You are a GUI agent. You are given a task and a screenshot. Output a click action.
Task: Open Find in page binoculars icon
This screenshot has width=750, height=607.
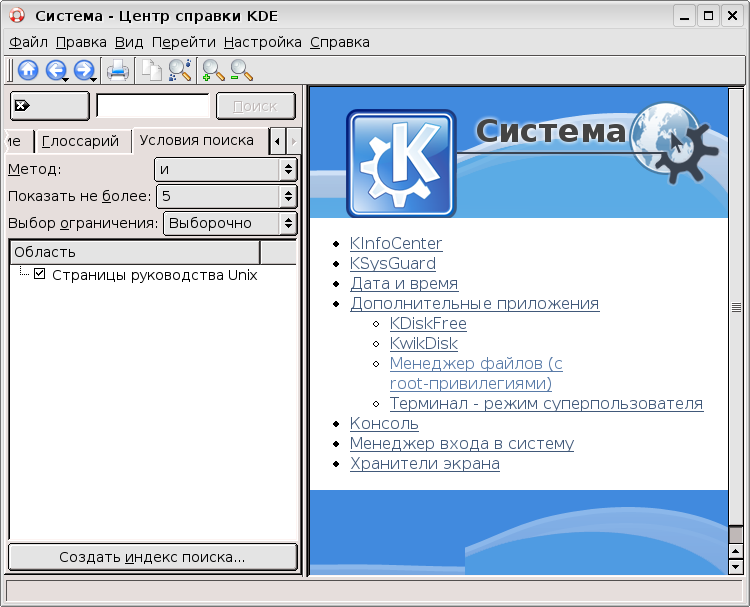pyautogui.click(x=180, y=70)
